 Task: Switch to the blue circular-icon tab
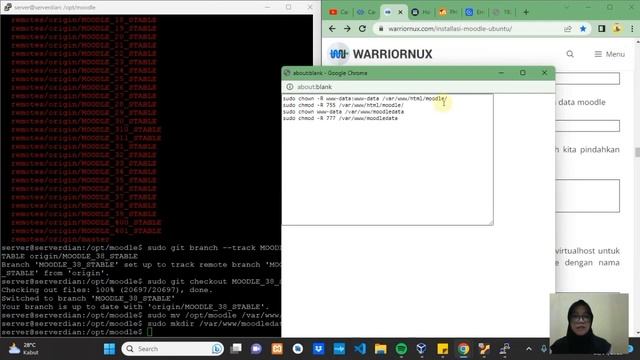point(474,12)
